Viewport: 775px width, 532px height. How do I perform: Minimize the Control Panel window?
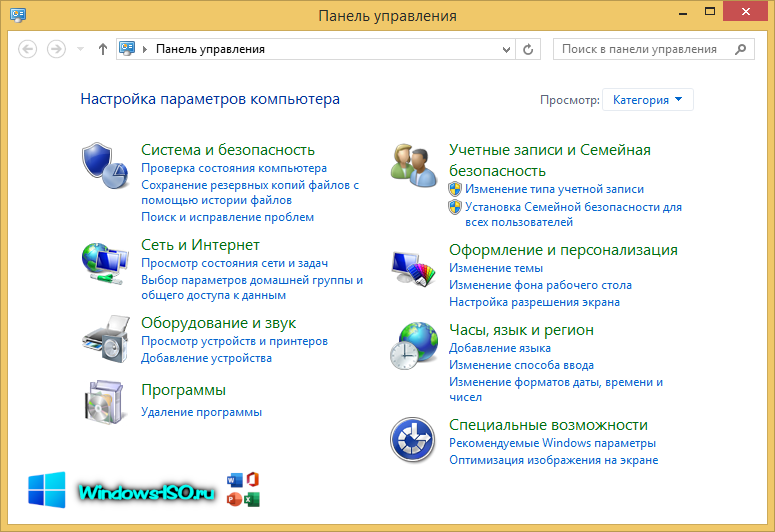pos(683,12)
